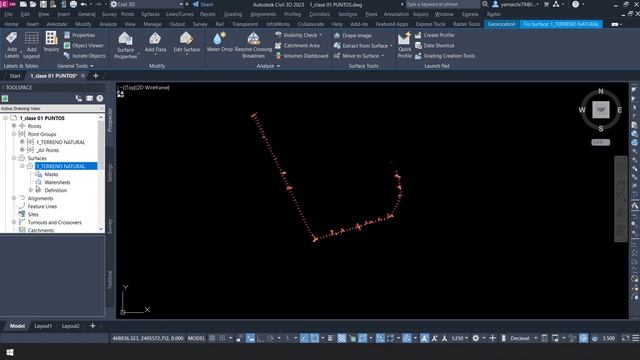Click the Data Shortcut button

click(435, 45)
